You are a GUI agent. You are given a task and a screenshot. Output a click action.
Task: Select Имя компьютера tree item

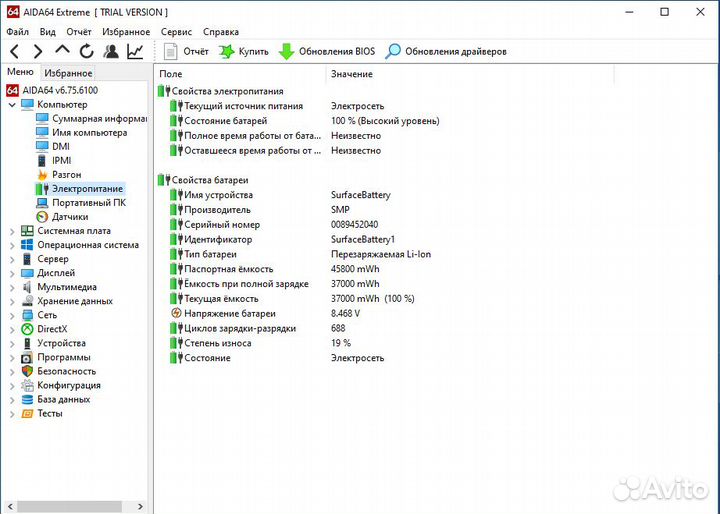click(81, 132)
